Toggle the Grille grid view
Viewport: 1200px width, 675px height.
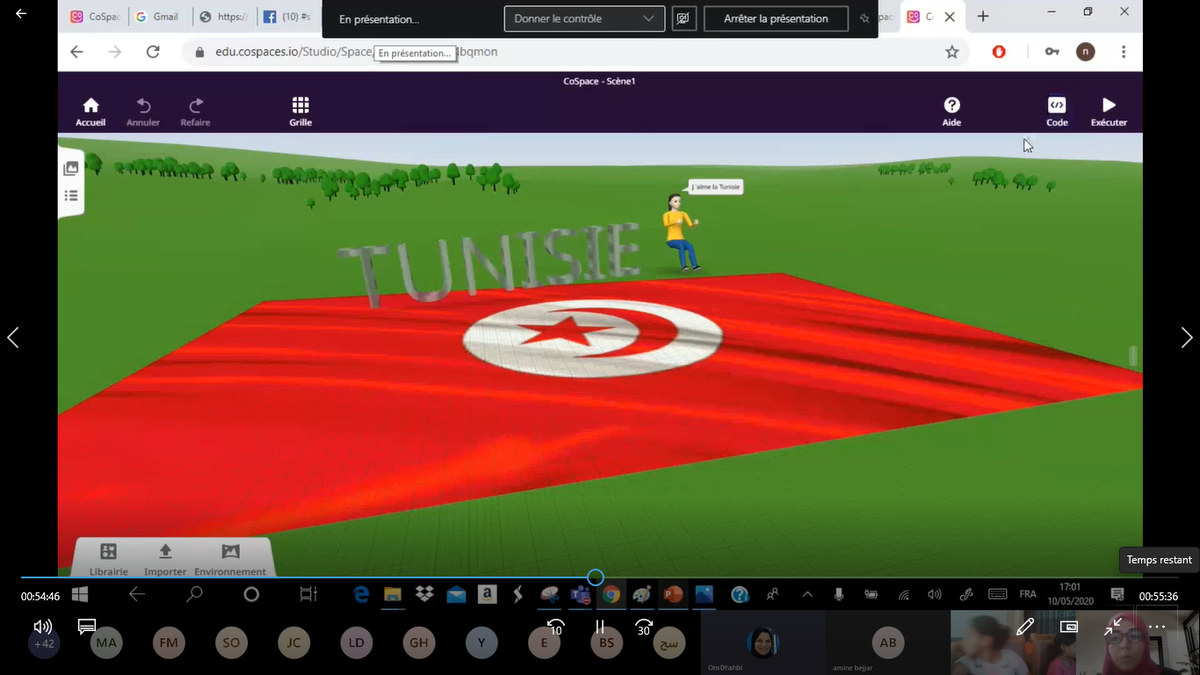pos(300,111)
